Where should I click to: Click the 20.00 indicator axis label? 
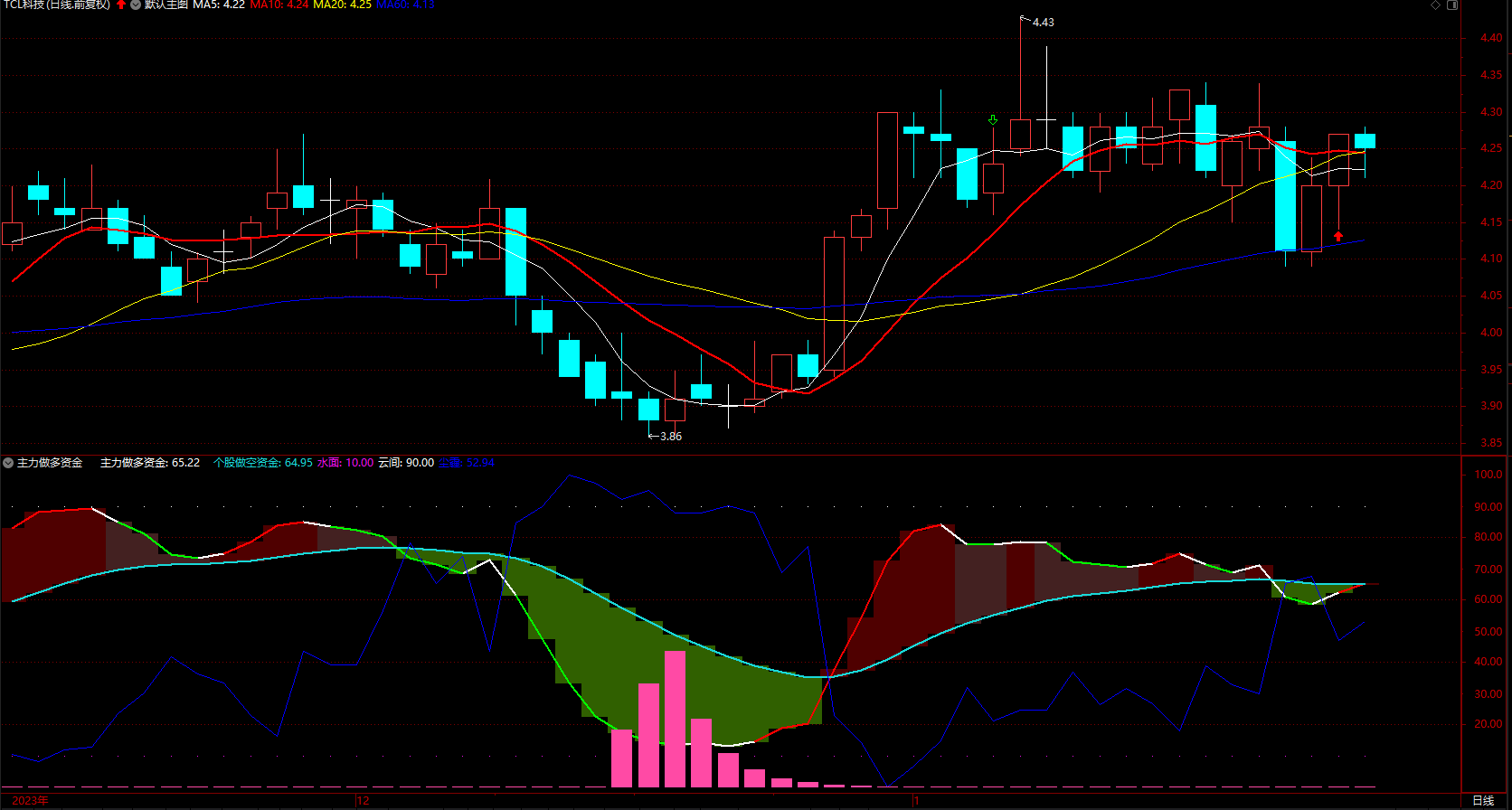tap(1488, 724)
